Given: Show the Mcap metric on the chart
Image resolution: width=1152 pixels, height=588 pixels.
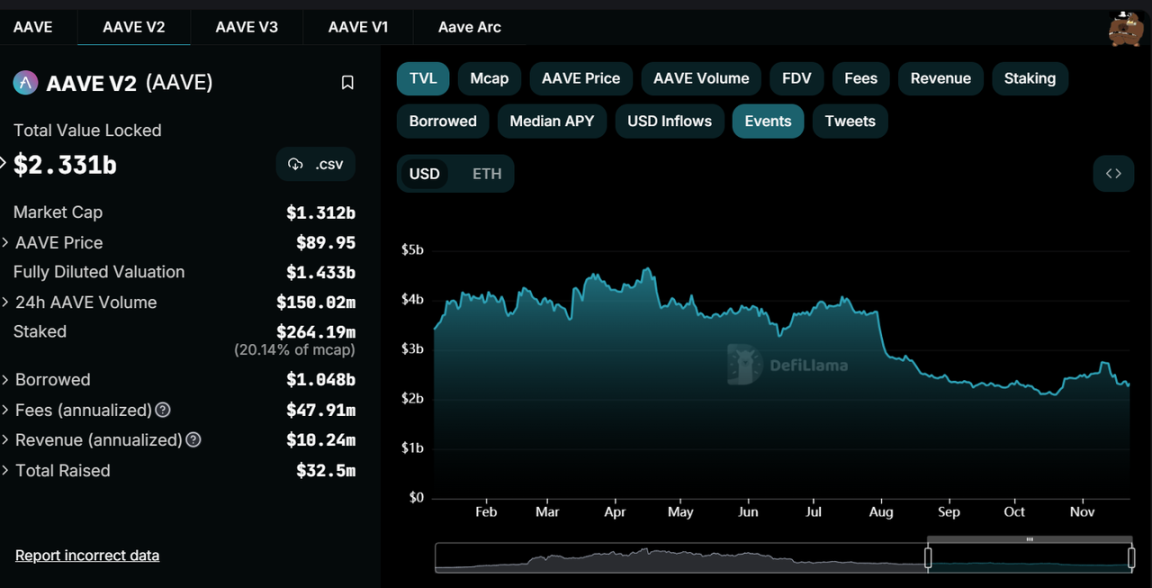Looking at the screenshot, I should click(489, 78).
